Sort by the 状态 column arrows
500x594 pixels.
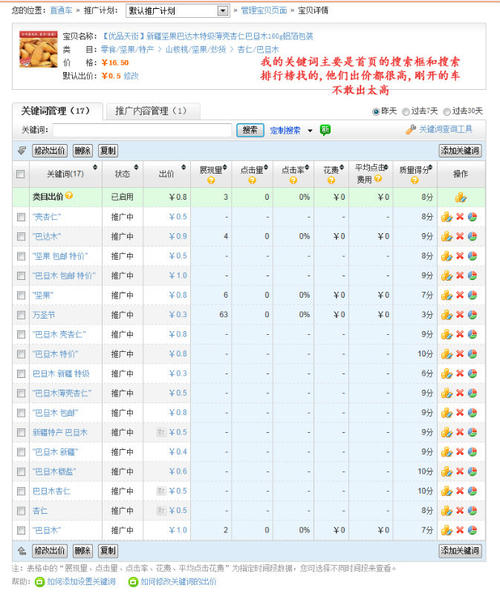tap(136, 167)
